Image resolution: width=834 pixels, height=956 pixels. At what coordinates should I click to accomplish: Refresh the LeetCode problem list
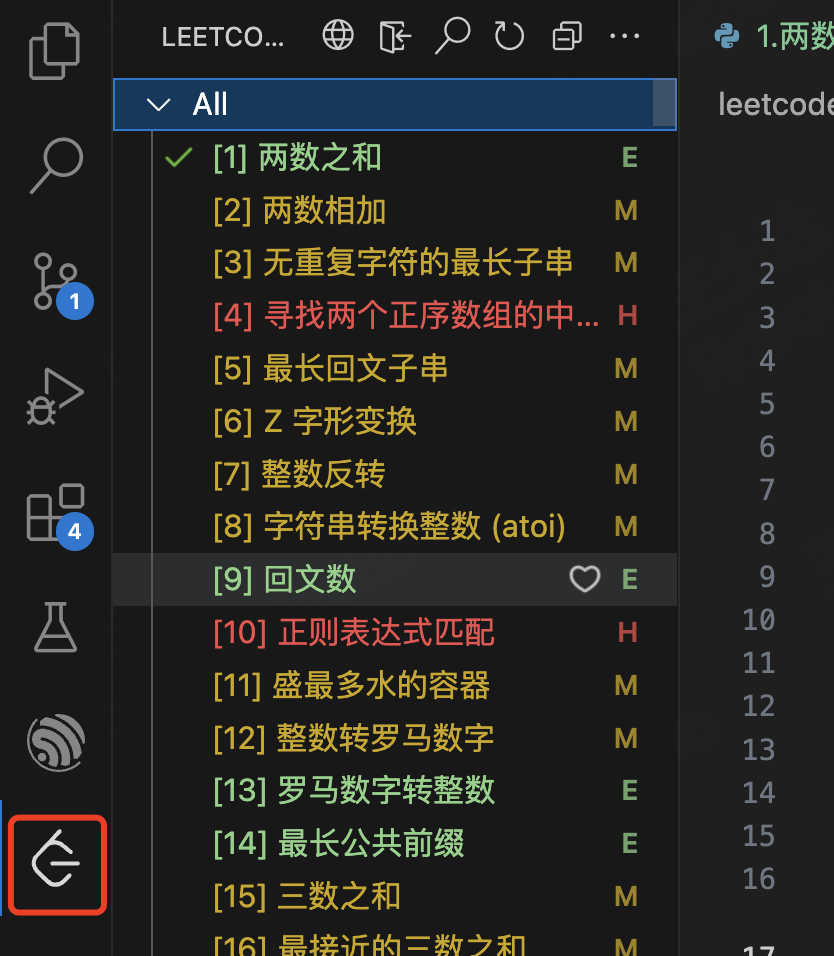(x=509, y=36)
